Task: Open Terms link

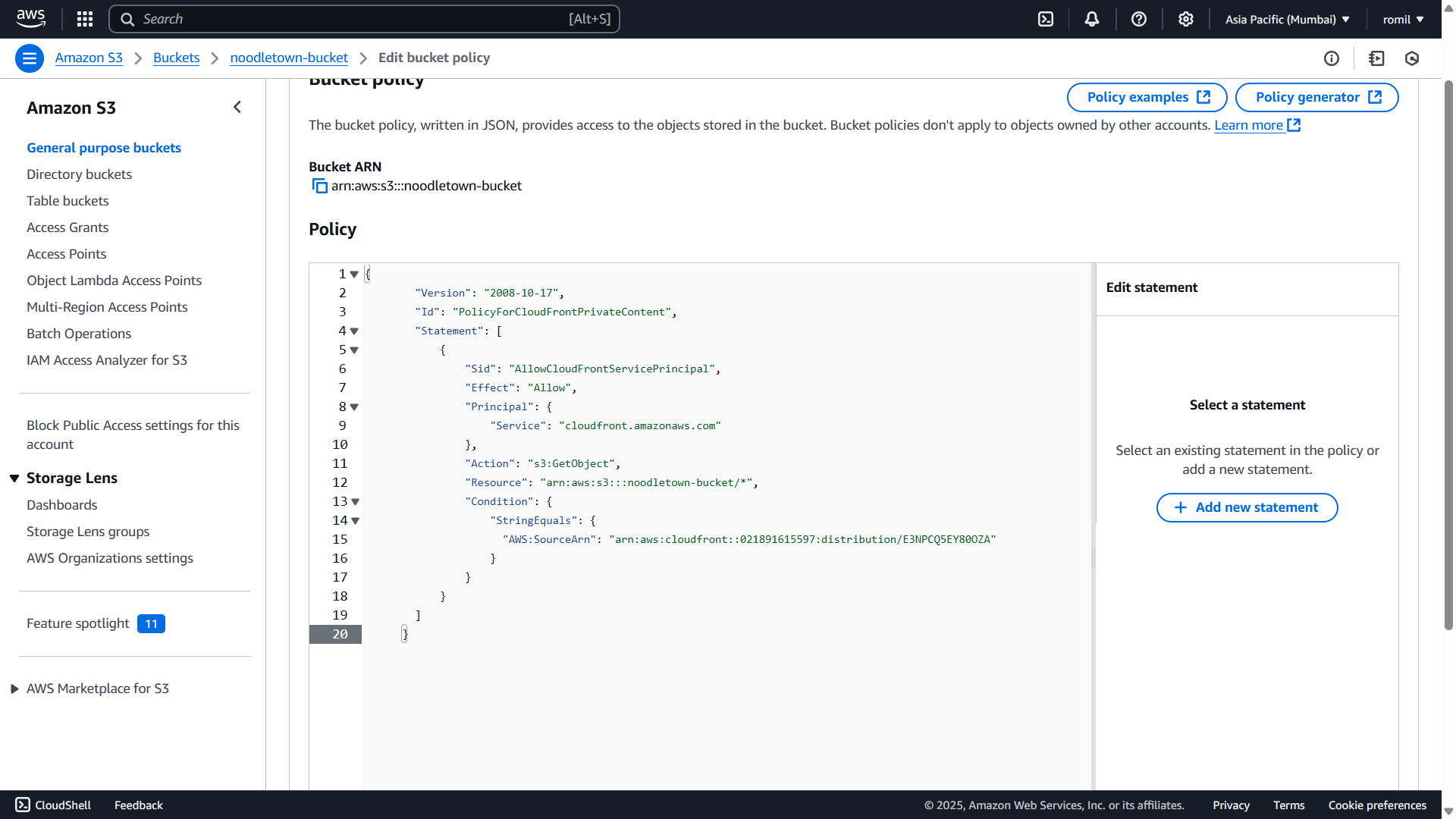Action: pyautogui.click(x=1288, y=805)
